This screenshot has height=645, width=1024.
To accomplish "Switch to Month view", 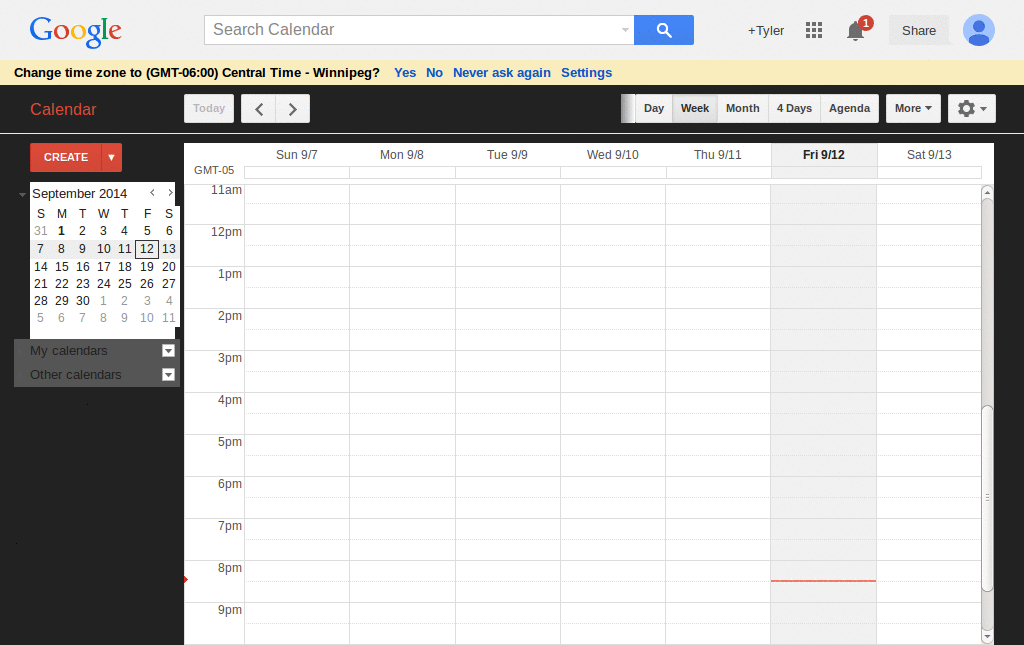I will 743,108.
